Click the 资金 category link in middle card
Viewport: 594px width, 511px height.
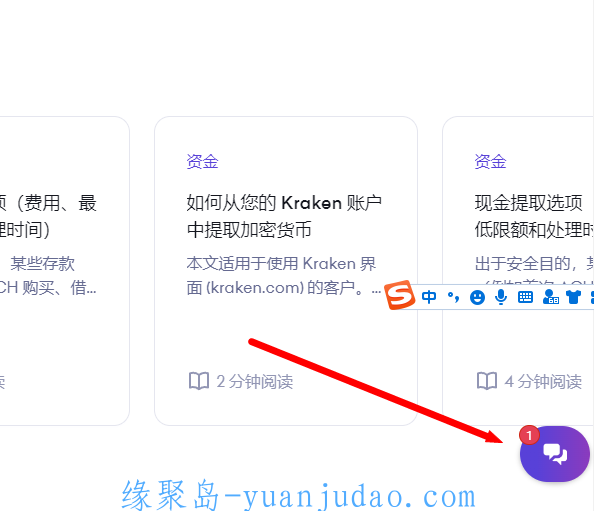[202, 161]
